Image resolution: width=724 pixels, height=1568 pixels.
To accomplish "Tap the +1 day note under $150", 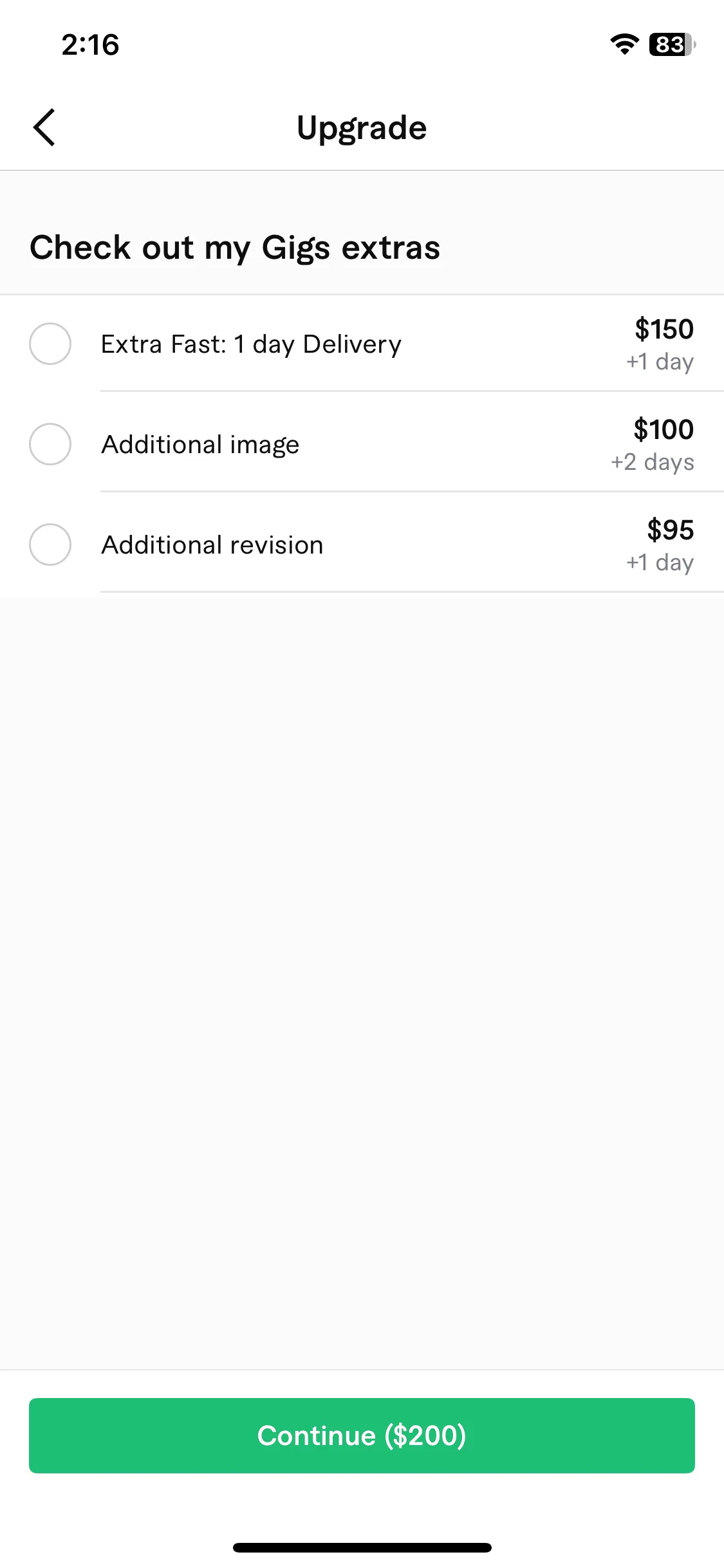I will coord(660,362).
